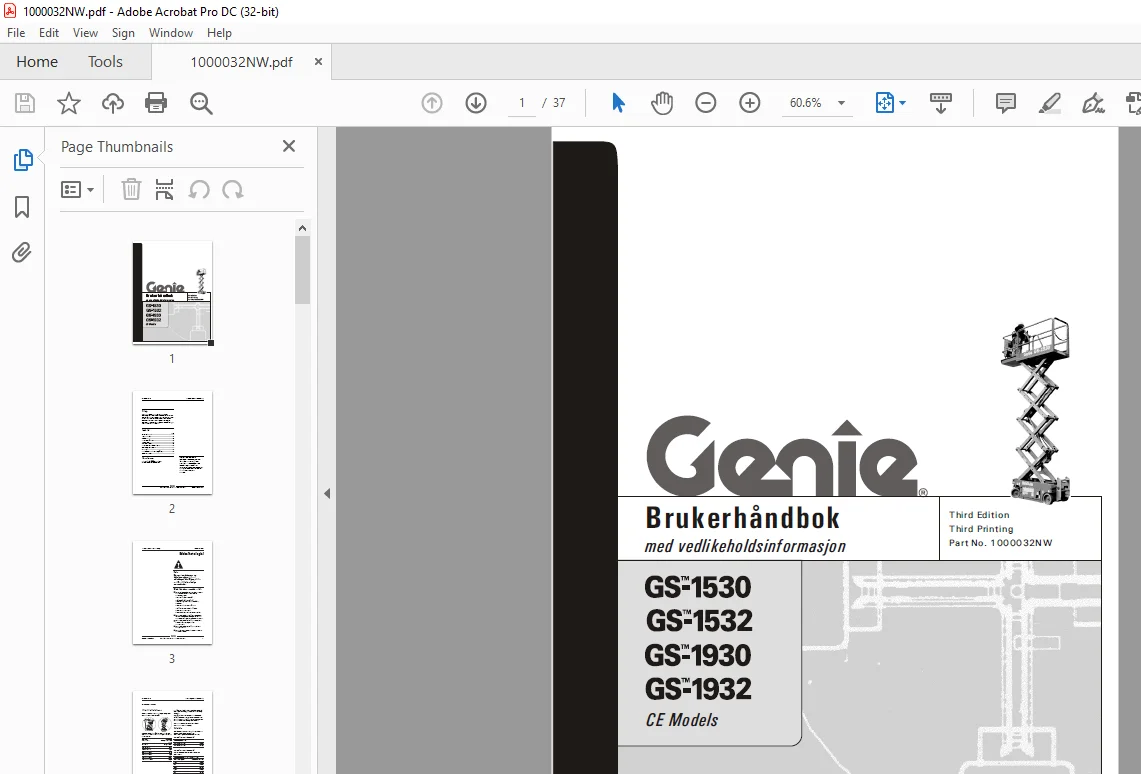
Task: Switch to the Tools tab
Action: (106, 62)
